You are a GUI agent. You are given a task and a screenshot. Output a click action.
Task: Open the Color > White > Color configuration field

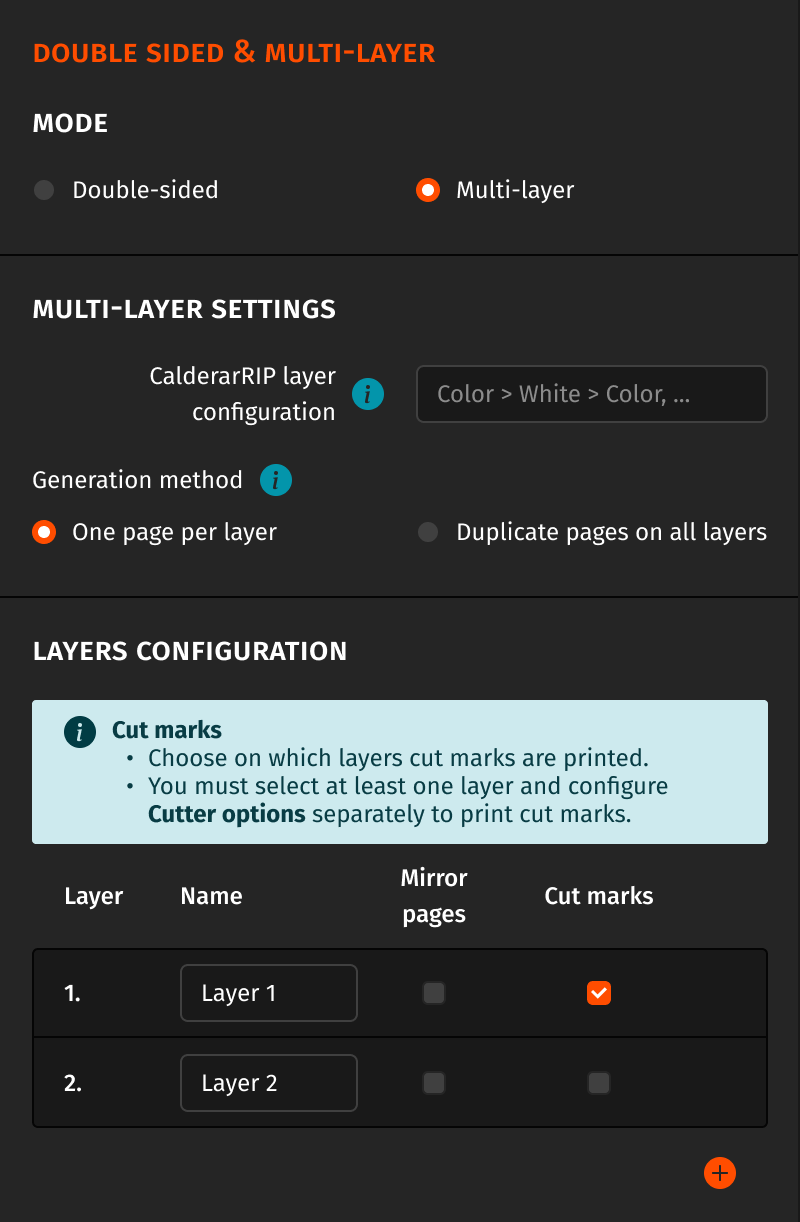591,394
